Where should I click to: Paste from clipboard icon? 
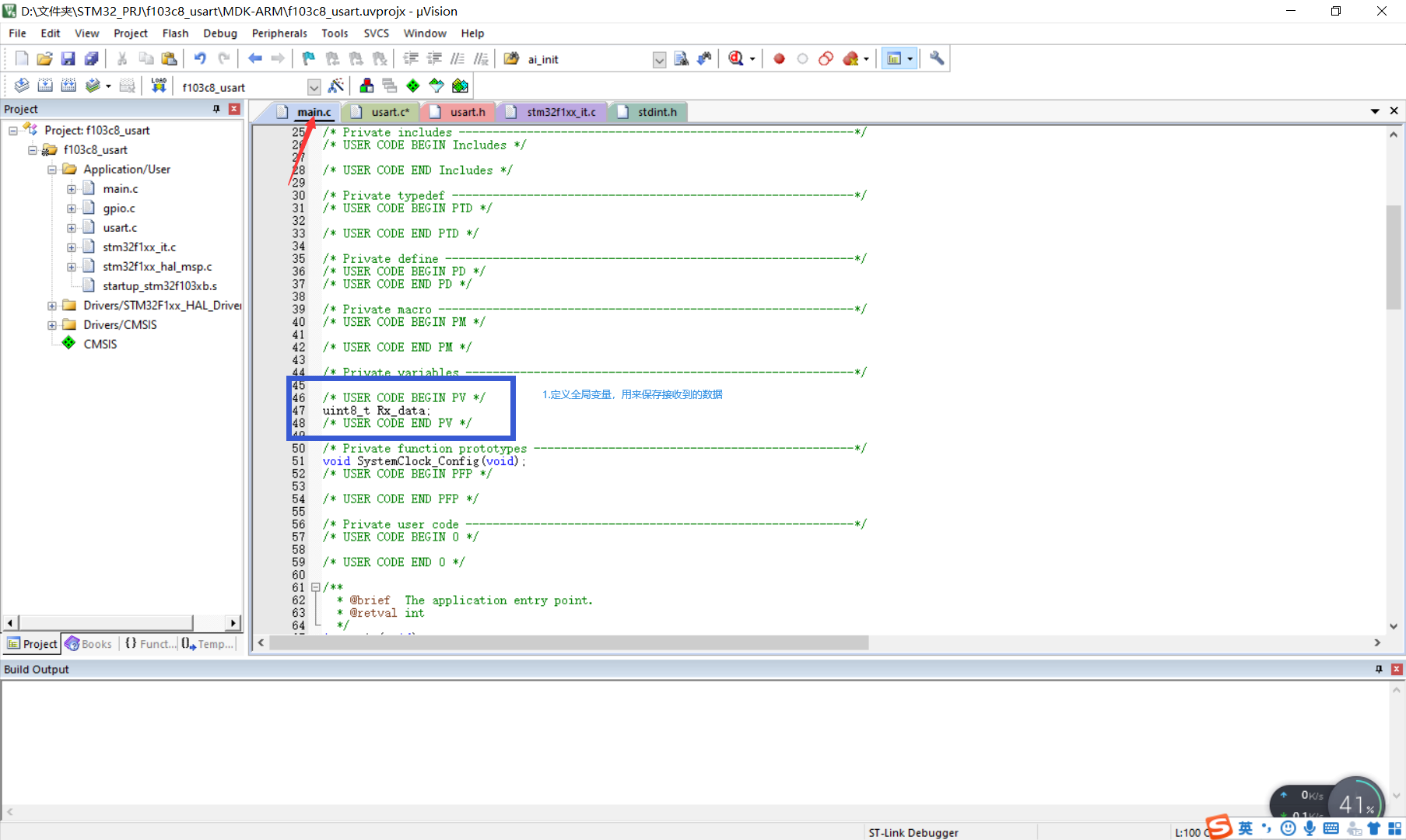pyautogui.click(x=169, y=59)
